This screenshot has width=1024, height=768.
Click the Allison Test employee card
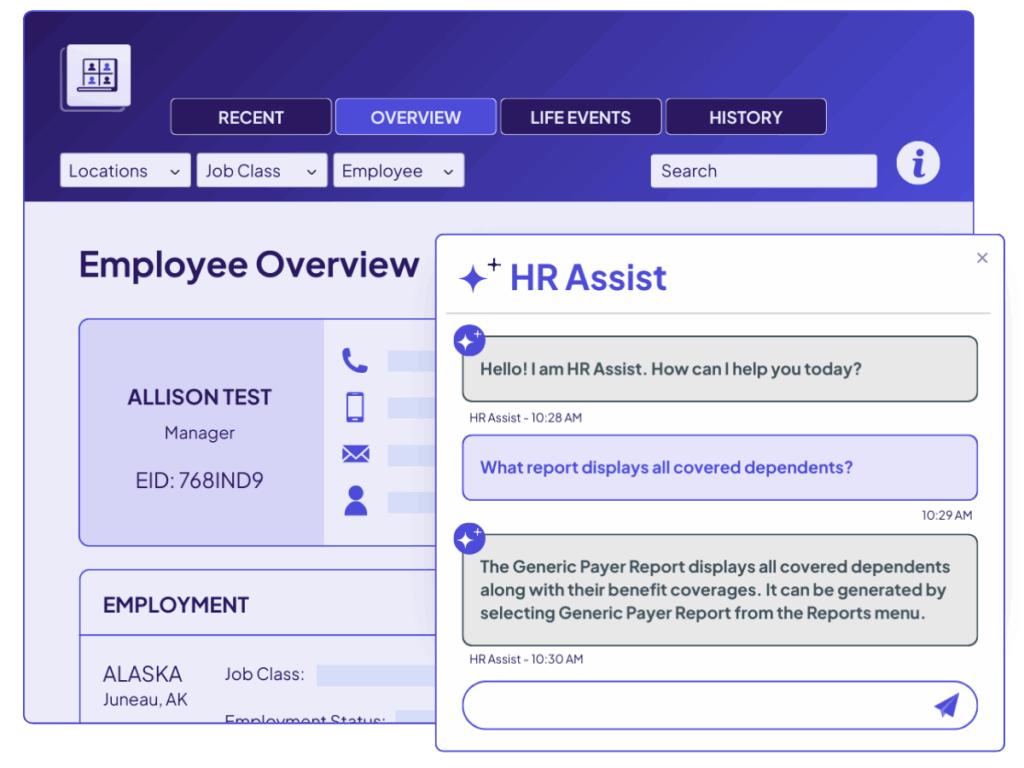point(200,432)
